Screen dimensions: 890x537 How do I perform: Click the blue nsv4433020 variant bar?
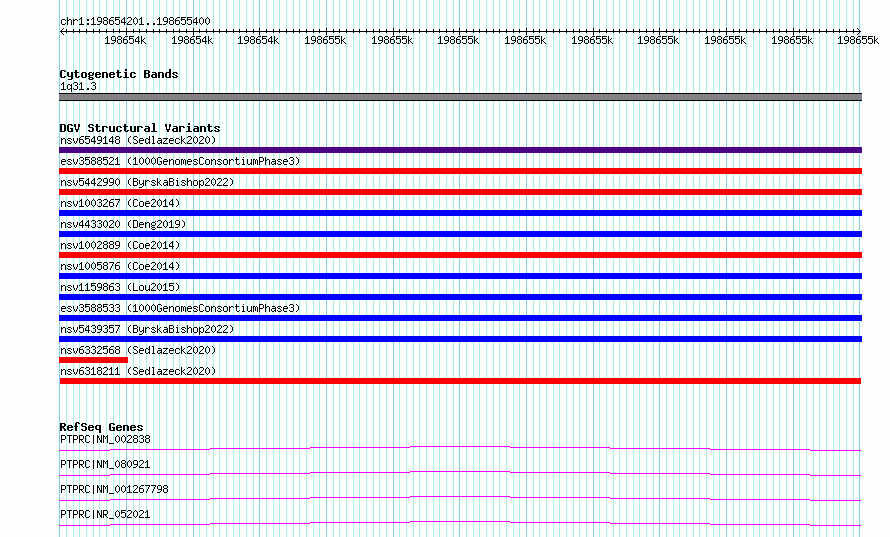[x=460, y=234]
